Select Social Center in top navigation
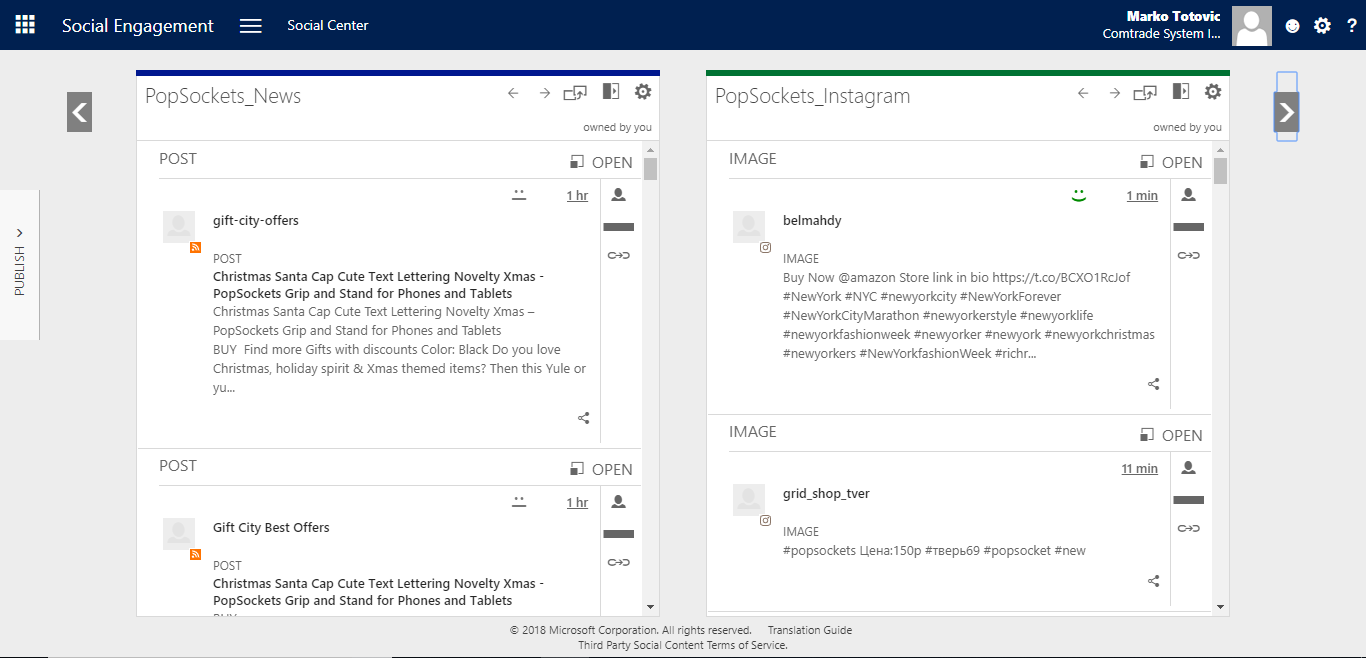 pyautogui.click(x=327, y=25)
